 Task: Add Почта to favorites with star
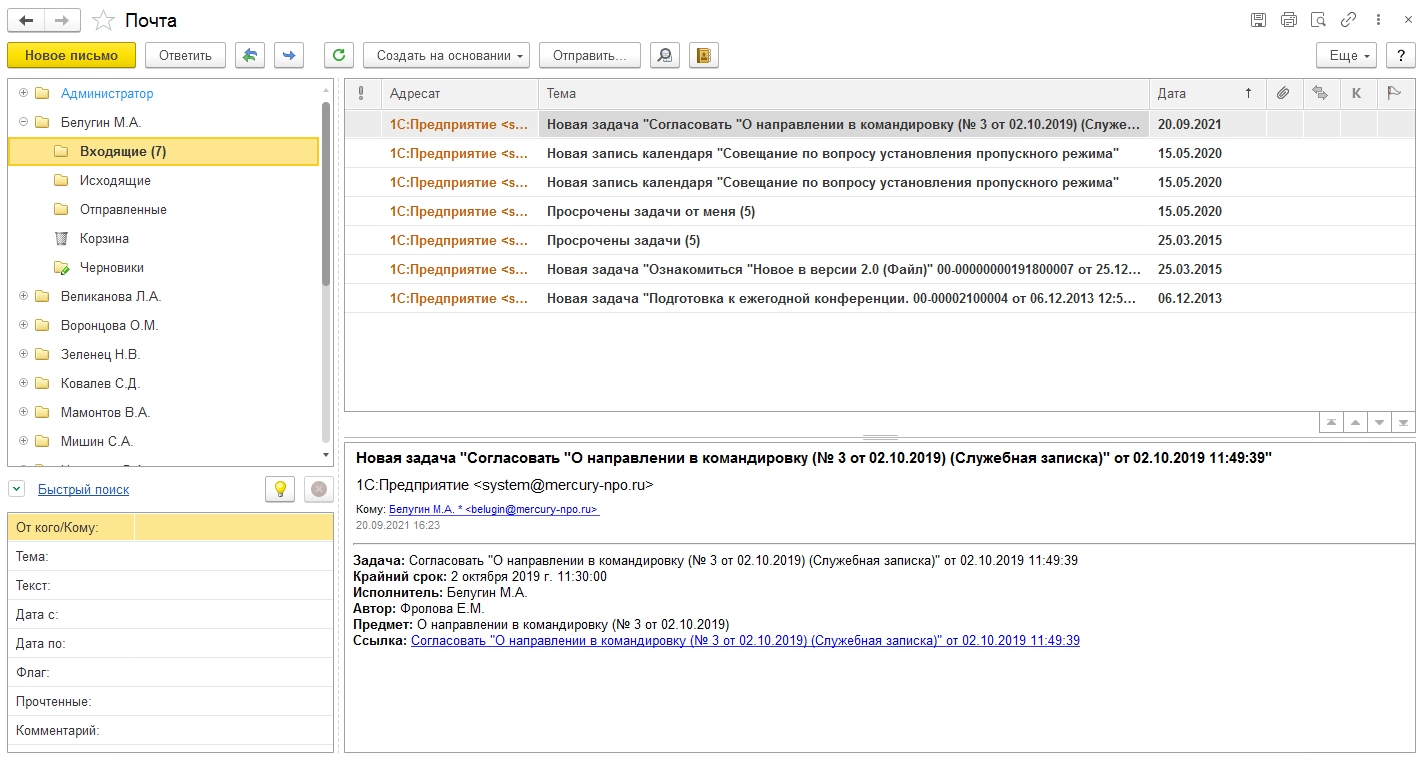pos(103,20)
